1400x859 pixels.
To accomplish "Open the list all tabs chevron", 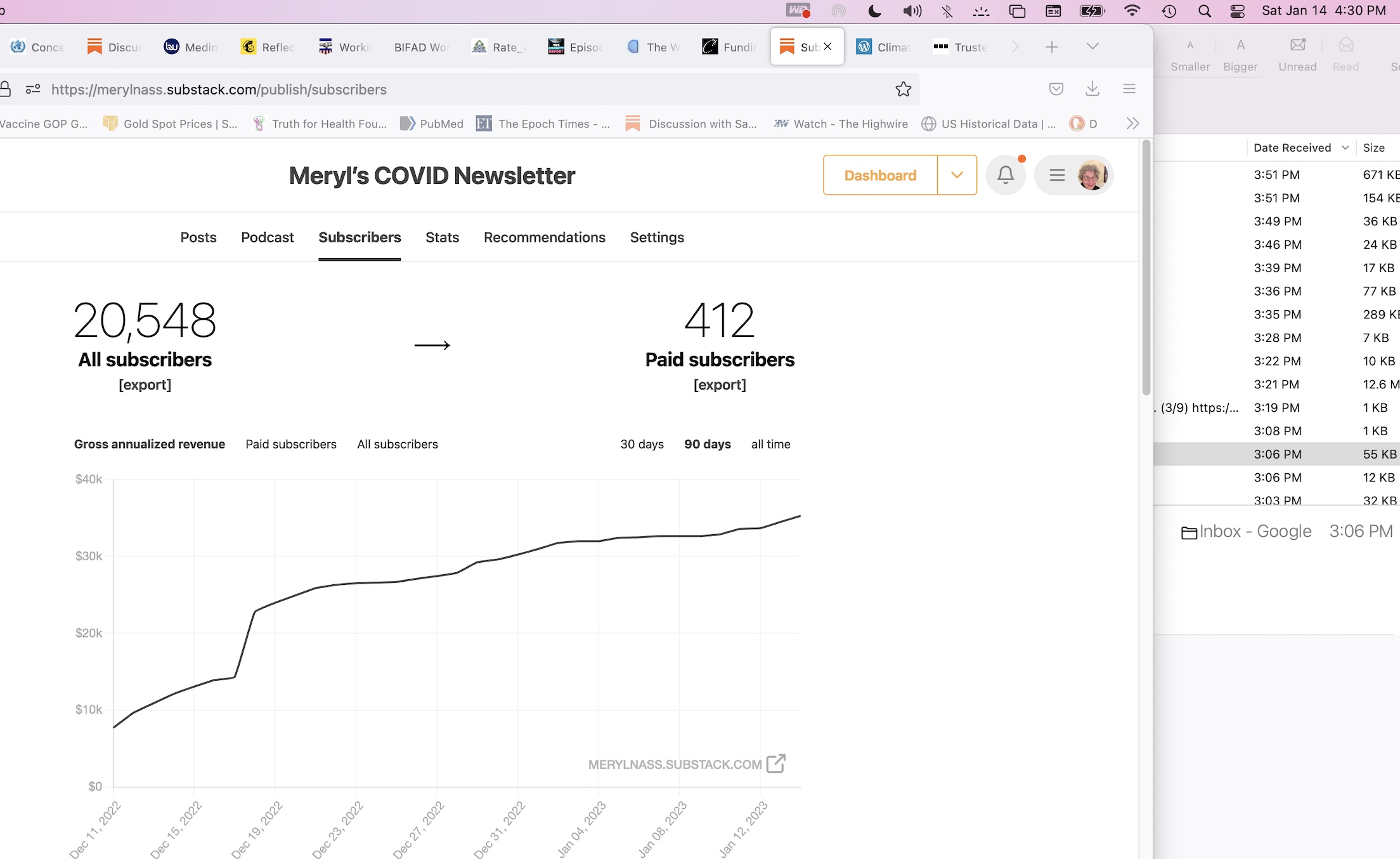I will pos(1092,46).
